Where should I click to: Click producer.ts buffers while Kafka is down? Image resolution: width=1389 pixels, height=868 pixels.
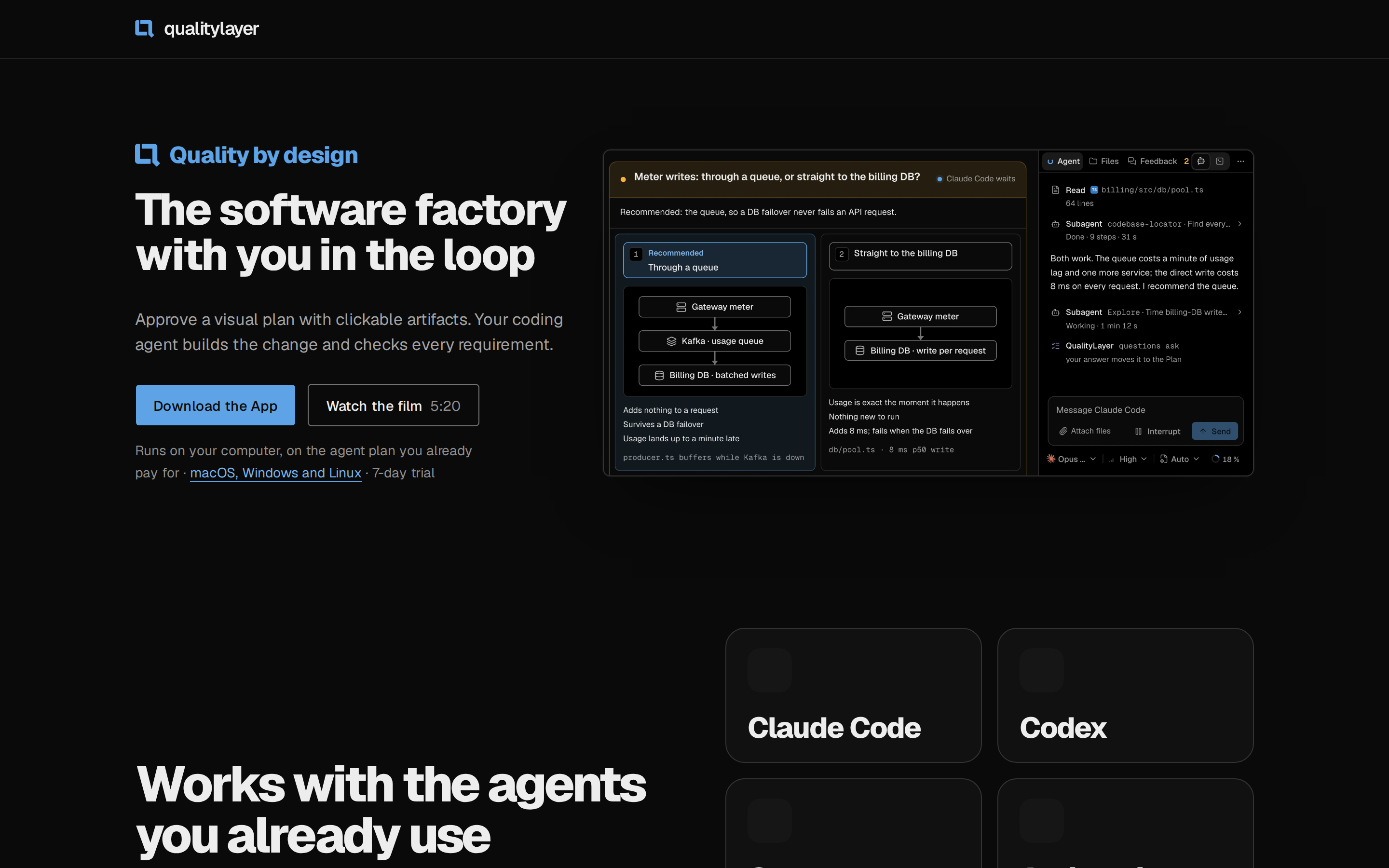click(x=713, y=458)
